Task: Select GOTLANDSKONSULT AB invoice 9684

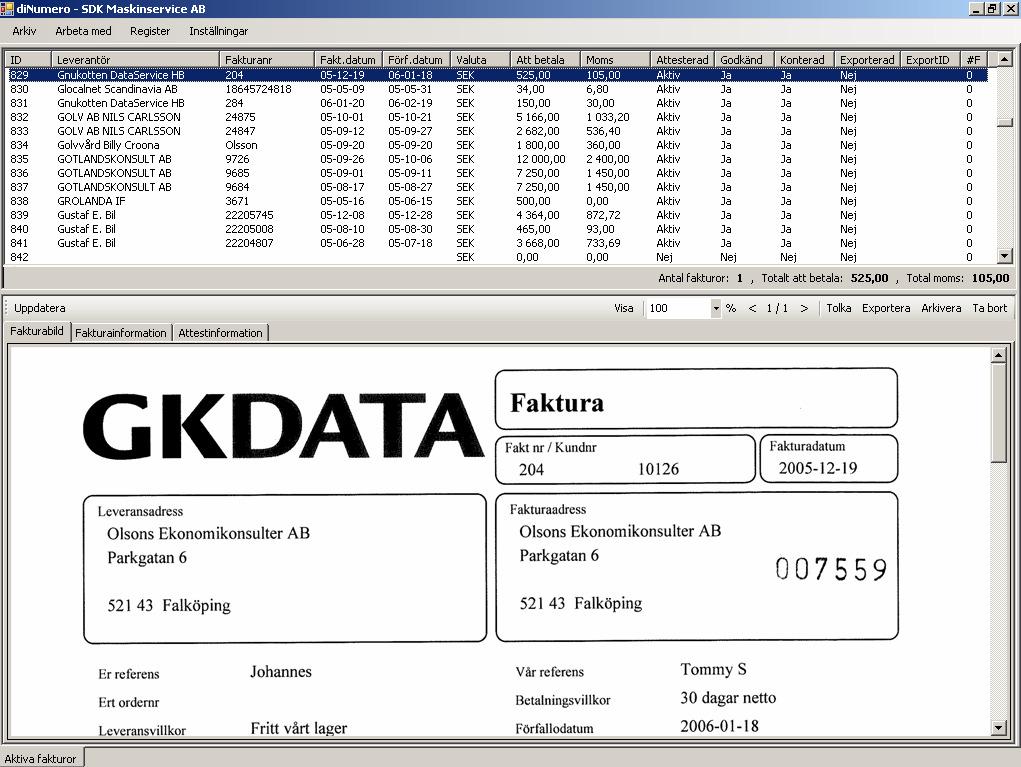Action: pyautogui.click(x=498, y=187)
